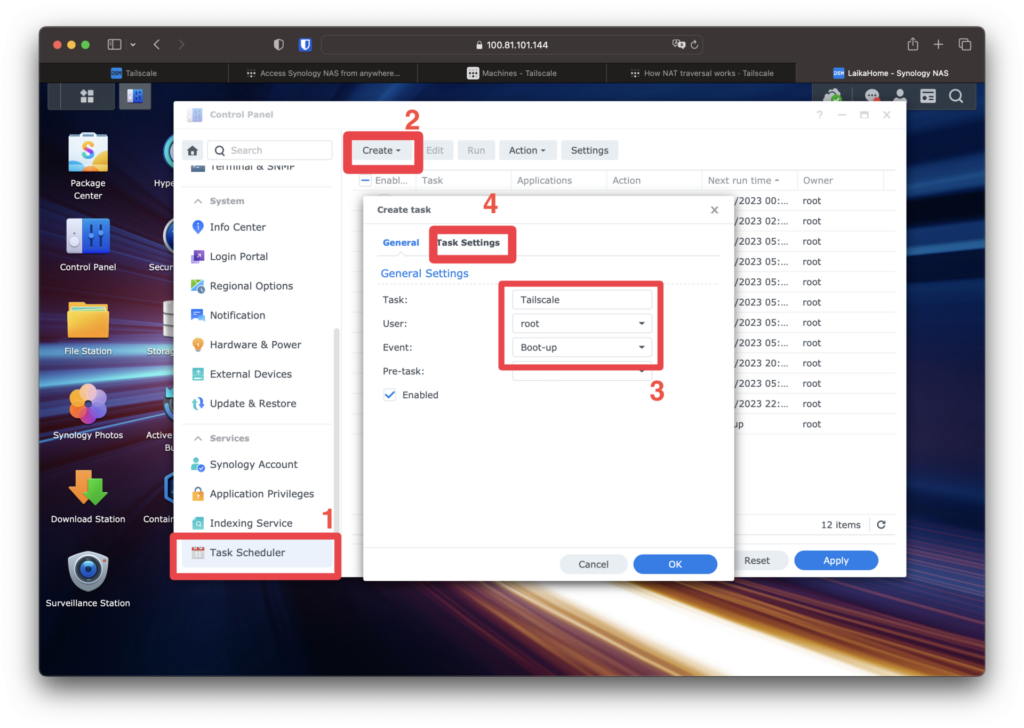Click the Reset button
The width and height of the screenshot is (1024, 728).
(x=756, y=560)
